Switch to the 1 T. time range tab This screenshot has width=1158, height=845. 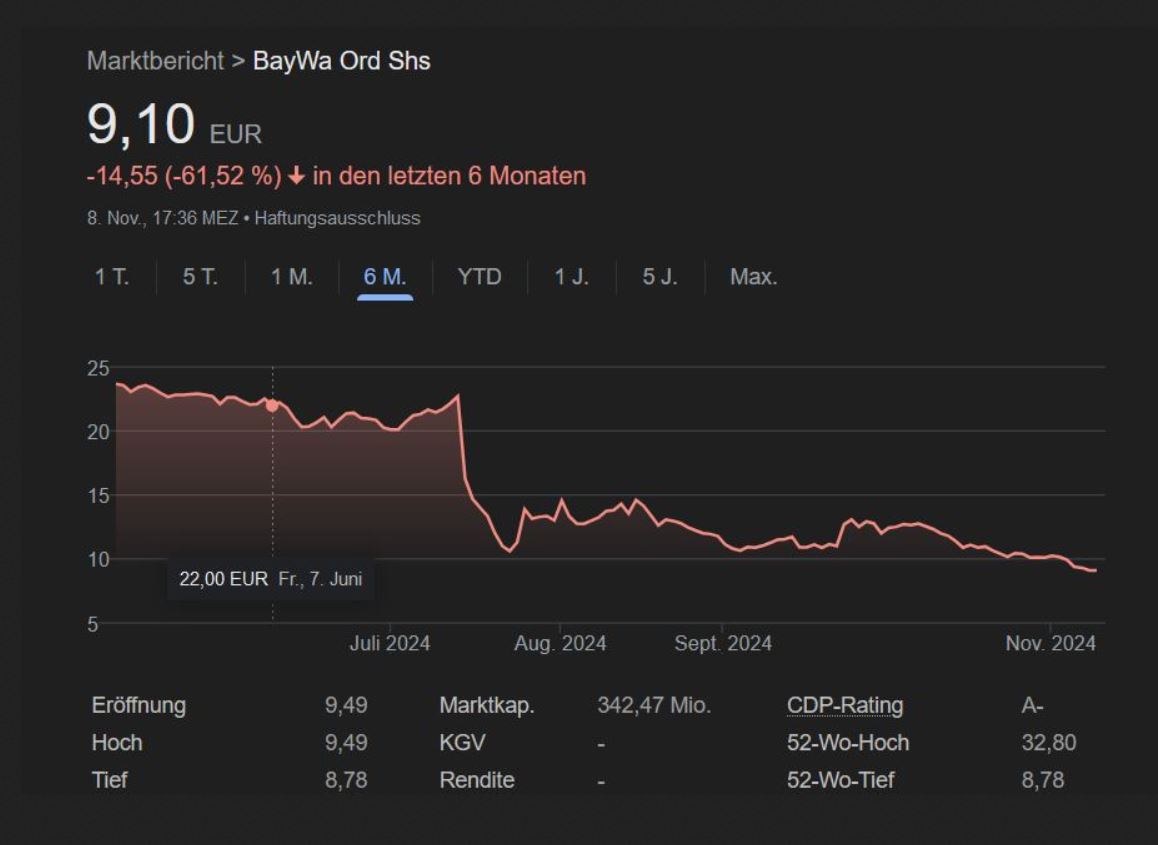[112, 277]
